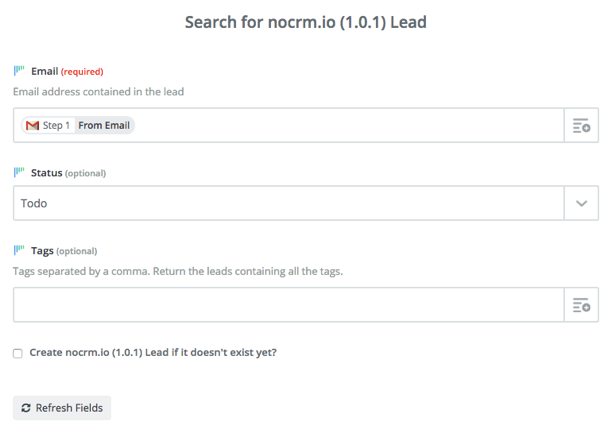Click the nocrm.io icon beside Status label
Viewport: 612px width, 441px height.
[19, 173]
